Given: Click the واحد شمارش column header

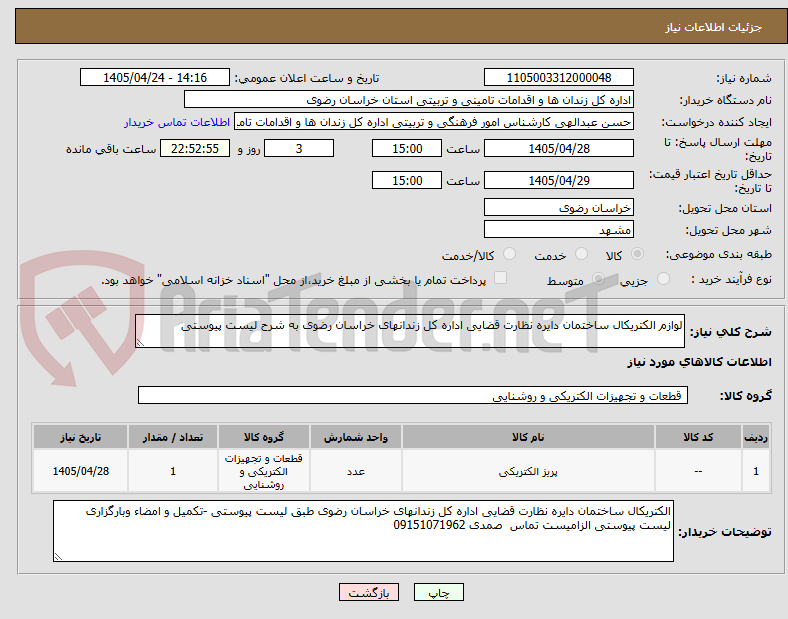Looking at the screenshot, I should [356, 437].
